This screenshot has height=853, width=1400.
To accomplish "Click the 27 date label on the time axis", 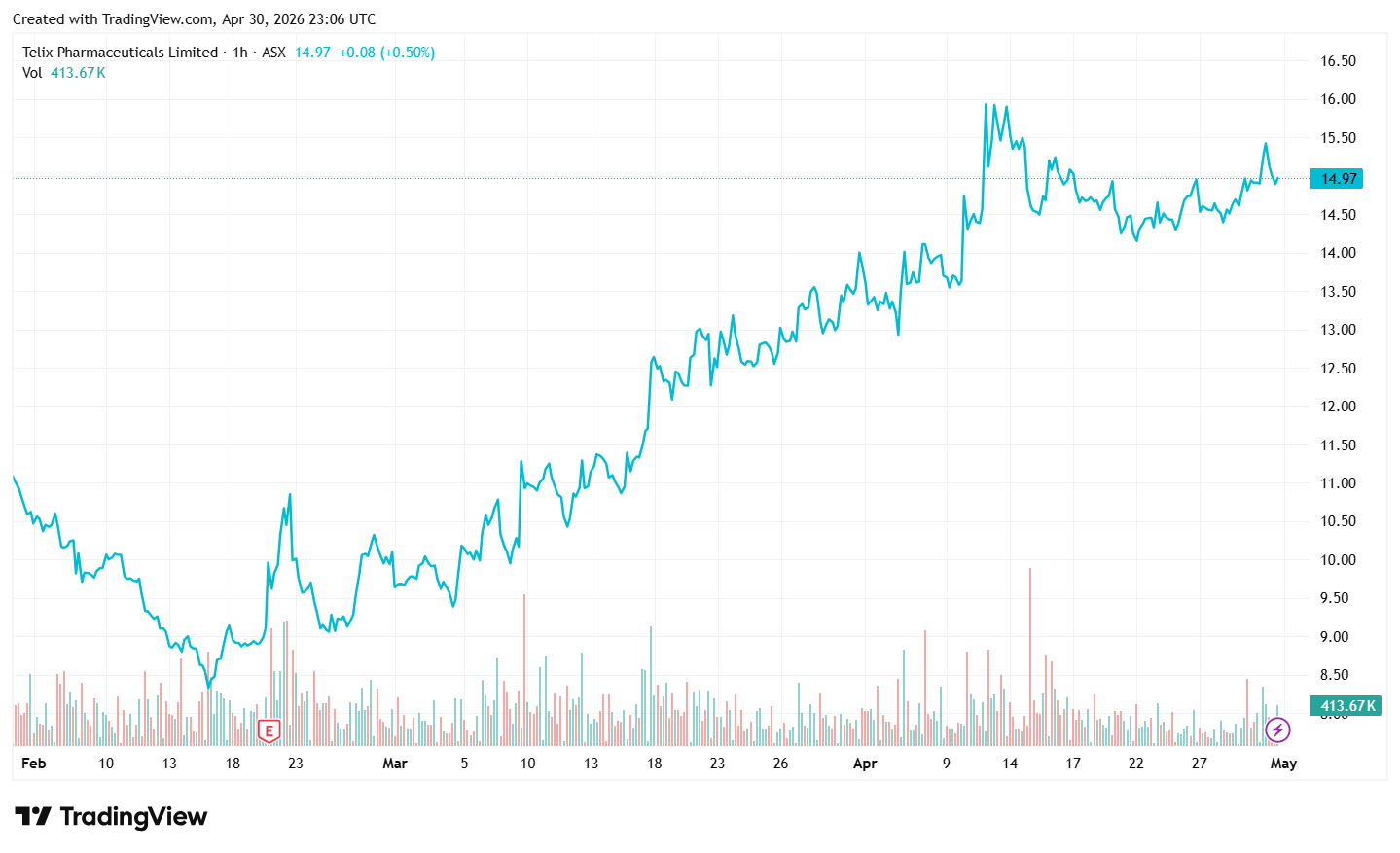I will click(x=1200, y=764).
